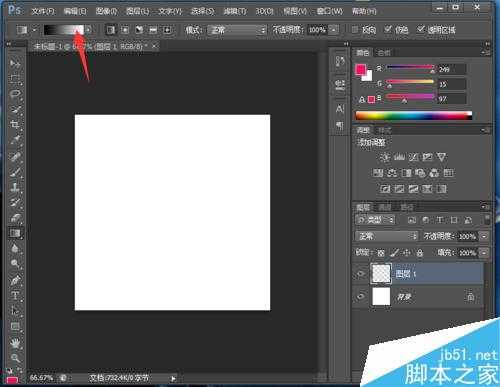Select the Hand tool
This screenshot has height=387, width=500.
coord(15,343)
